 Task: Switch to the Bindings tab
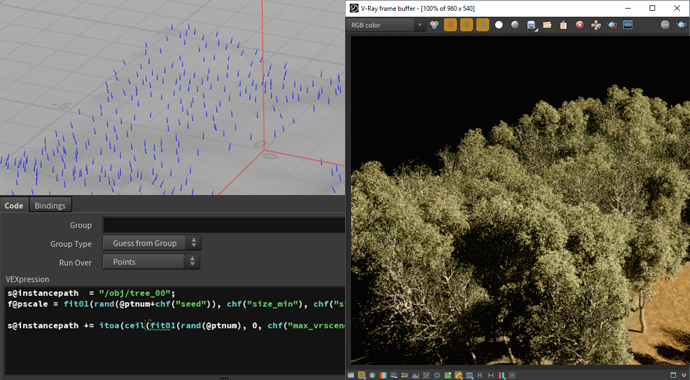[50, 205]
